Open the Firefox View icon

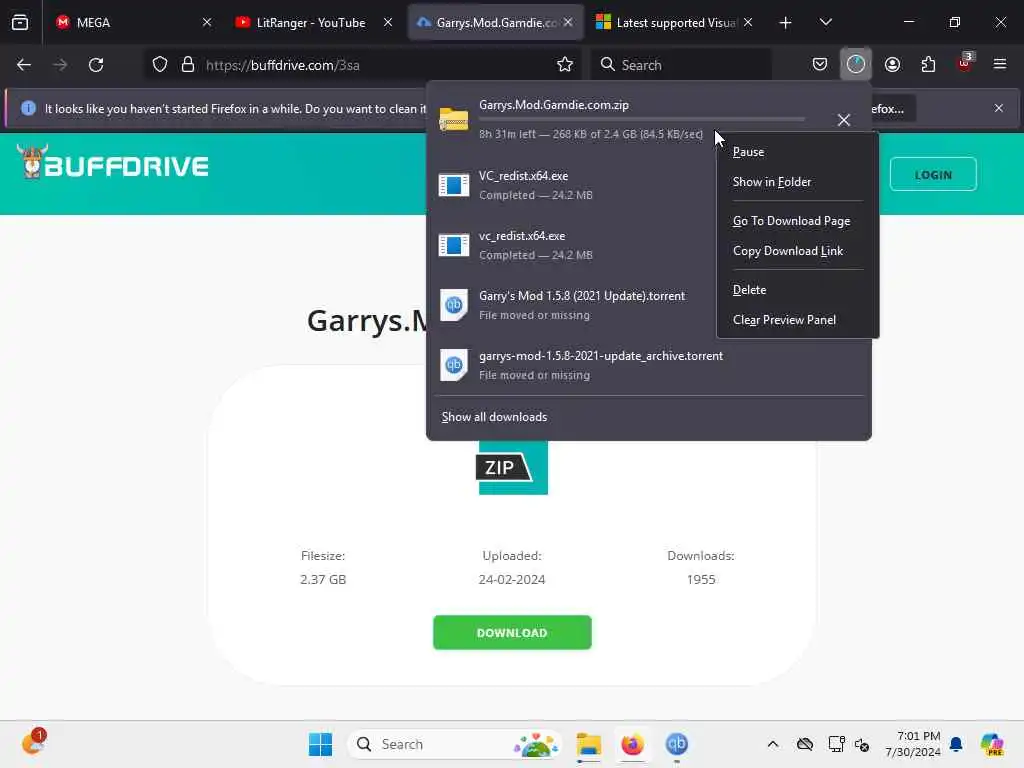click(20, 22)
